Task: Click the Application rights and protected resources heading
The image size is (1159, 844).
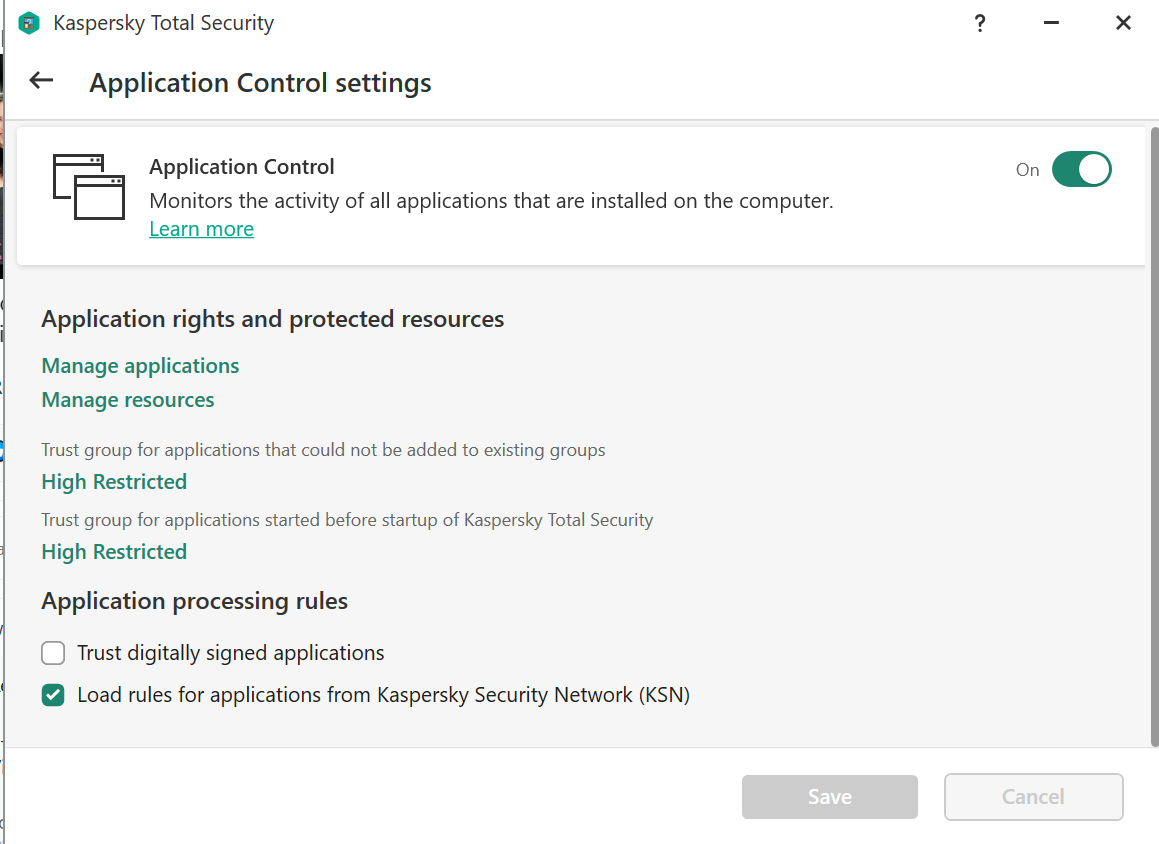Action: pyautogui.click(x=273, y=319)
